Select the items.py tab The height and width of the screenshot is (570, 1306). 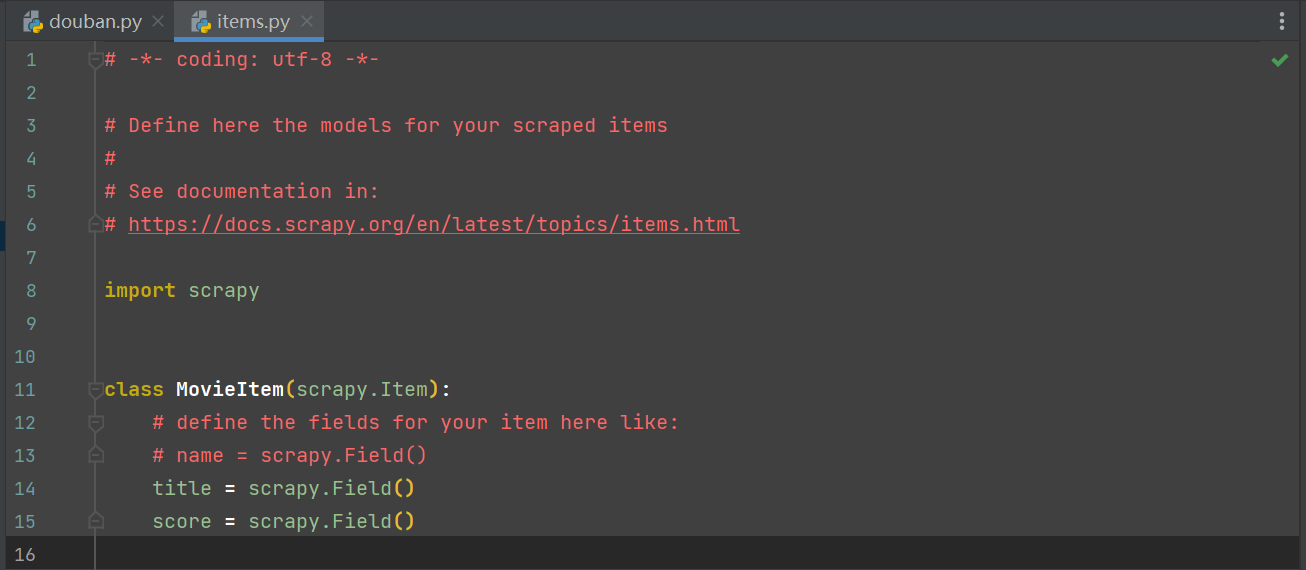[x=255, y=22]
